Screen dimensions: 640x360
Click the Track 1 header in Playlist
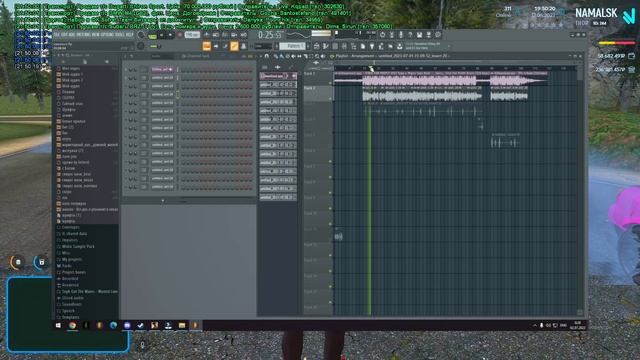pyautogui.click(x=318, y=78)
